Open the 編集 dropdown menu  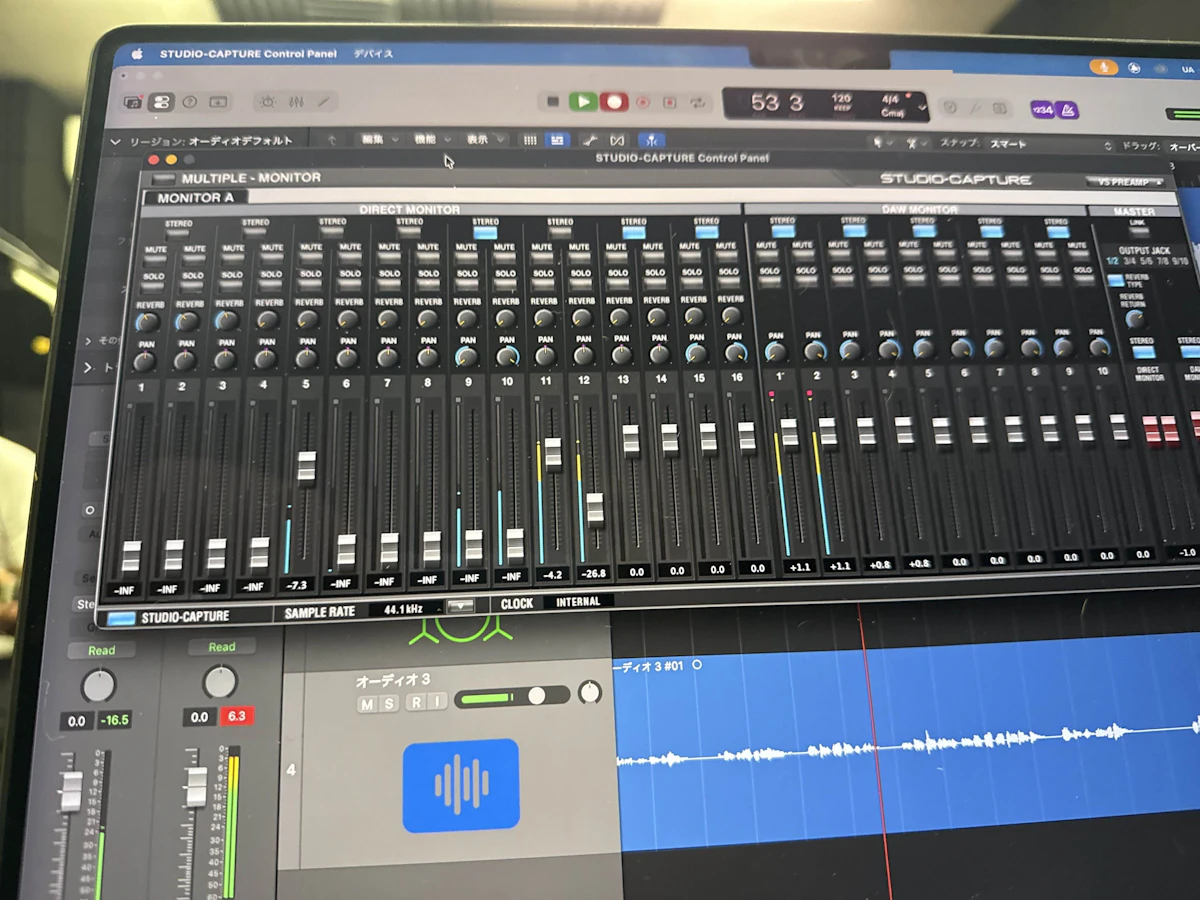(379, 140)
